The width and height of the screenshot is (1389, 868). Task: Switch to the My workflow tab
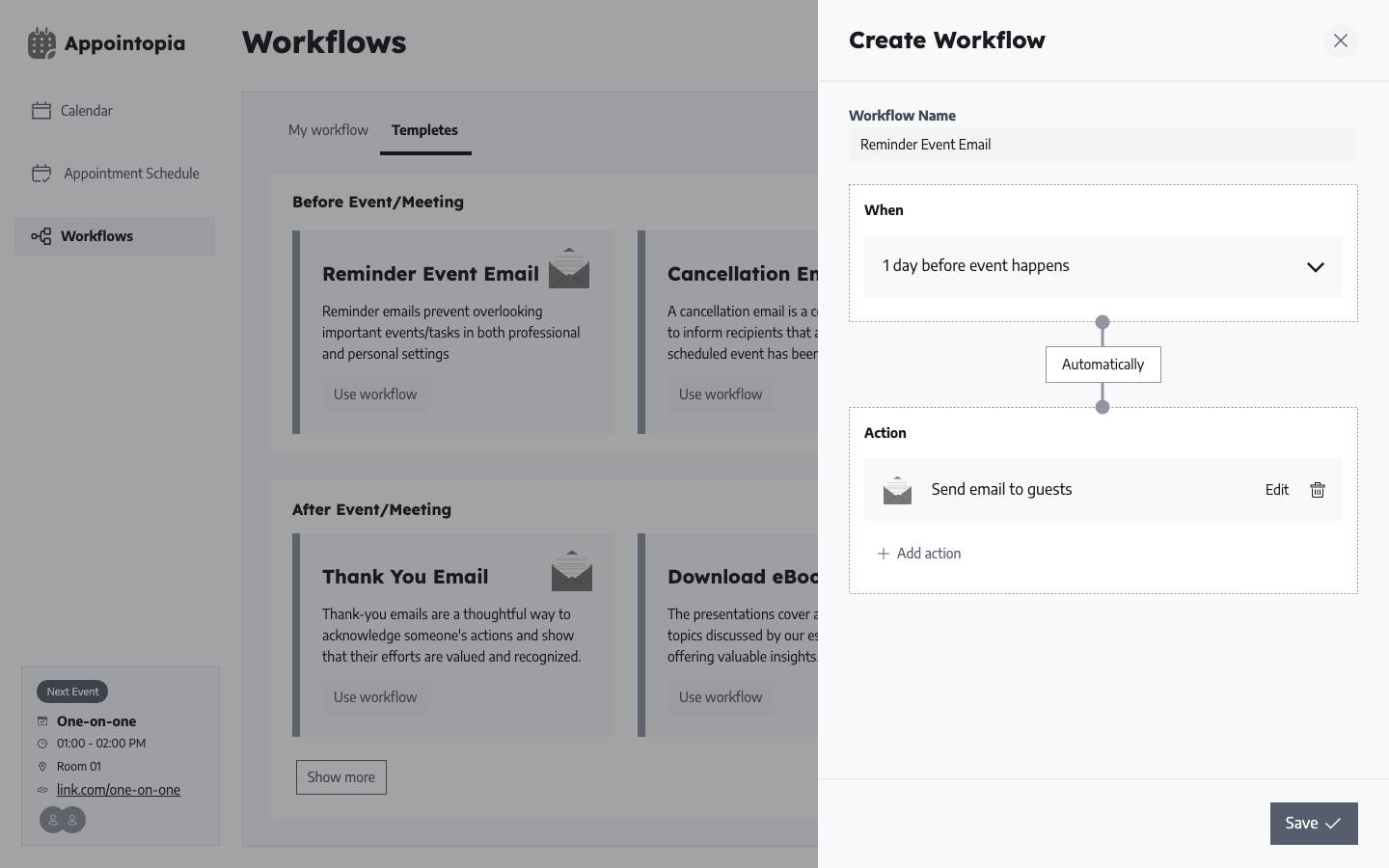(328, 130)
